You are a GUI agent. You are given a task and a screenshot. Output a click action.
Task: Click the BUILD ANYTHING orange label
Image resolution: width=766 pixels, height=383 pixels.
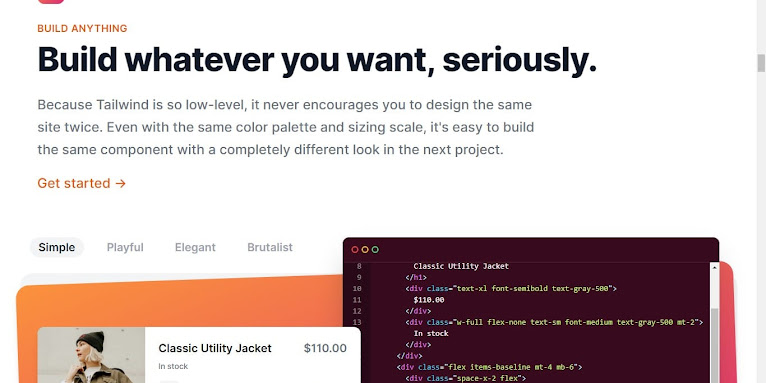[x=82, y=28]
